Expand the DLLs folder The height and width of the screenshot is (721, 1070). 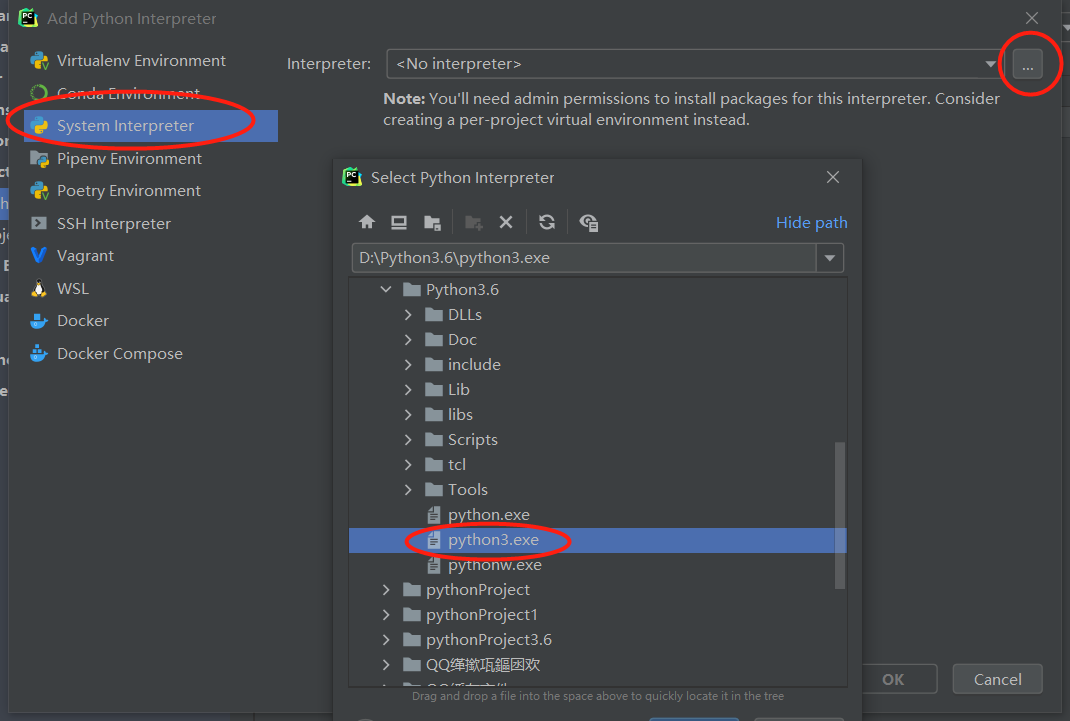coord(408,314)
